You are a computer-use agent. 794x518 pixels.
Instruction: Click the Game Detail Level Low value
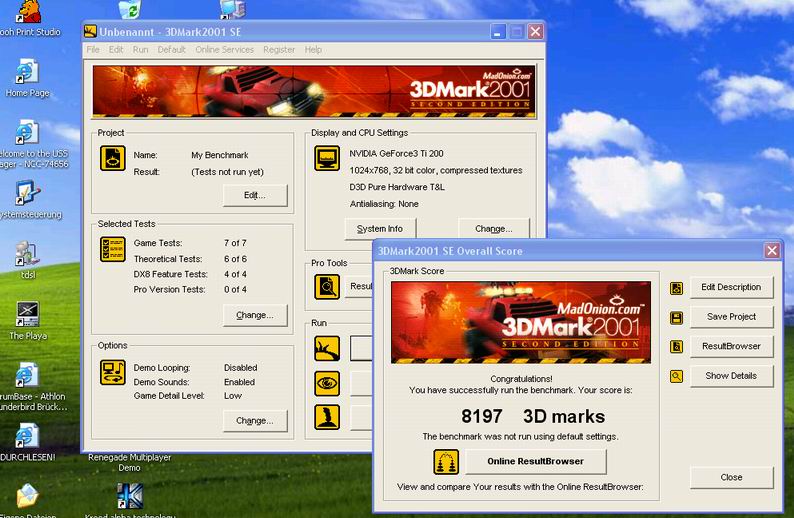tap(233, 396)
